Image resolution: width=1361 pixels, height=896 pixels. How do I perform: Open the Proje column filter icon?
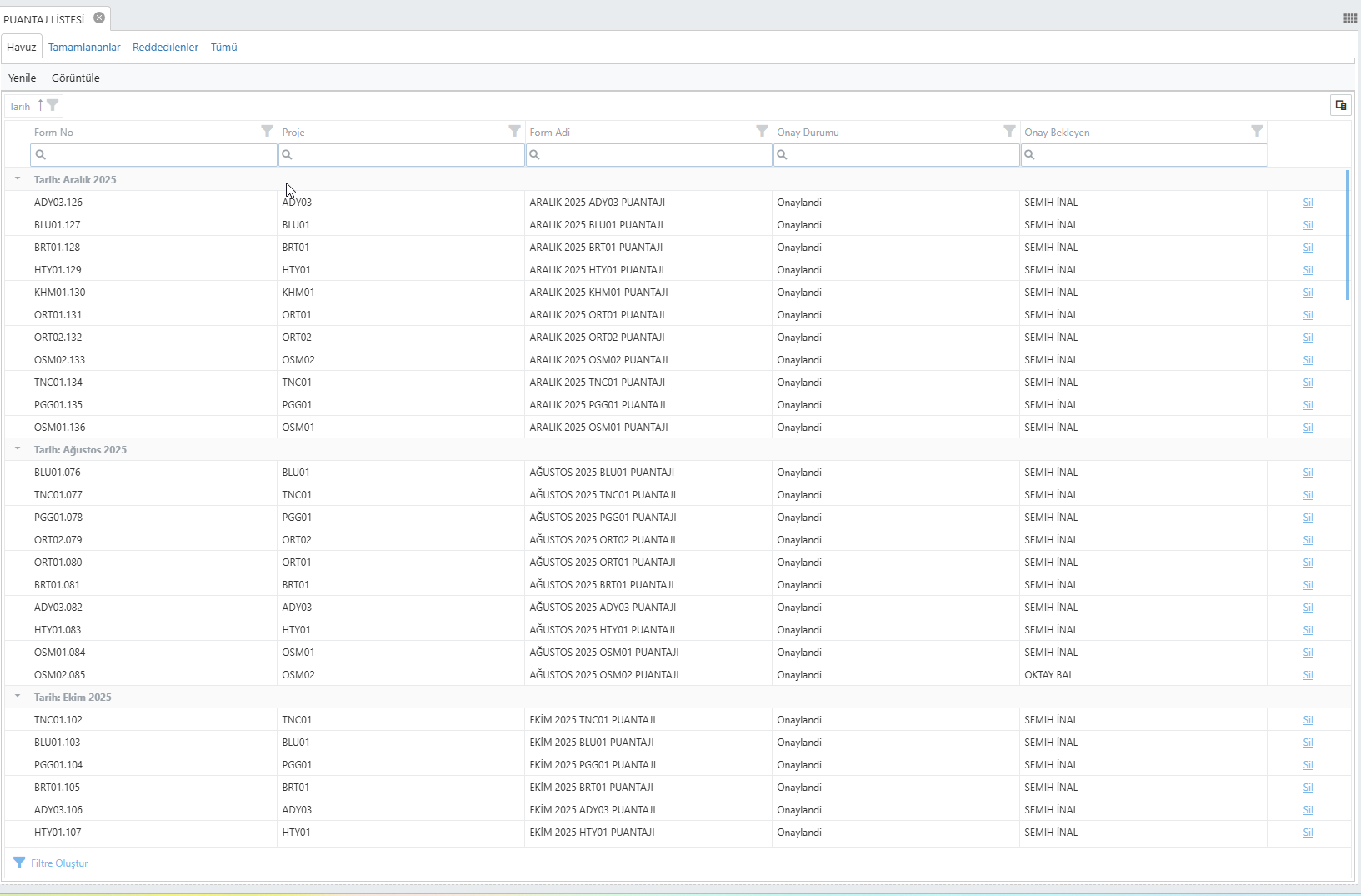click(514, 131)
